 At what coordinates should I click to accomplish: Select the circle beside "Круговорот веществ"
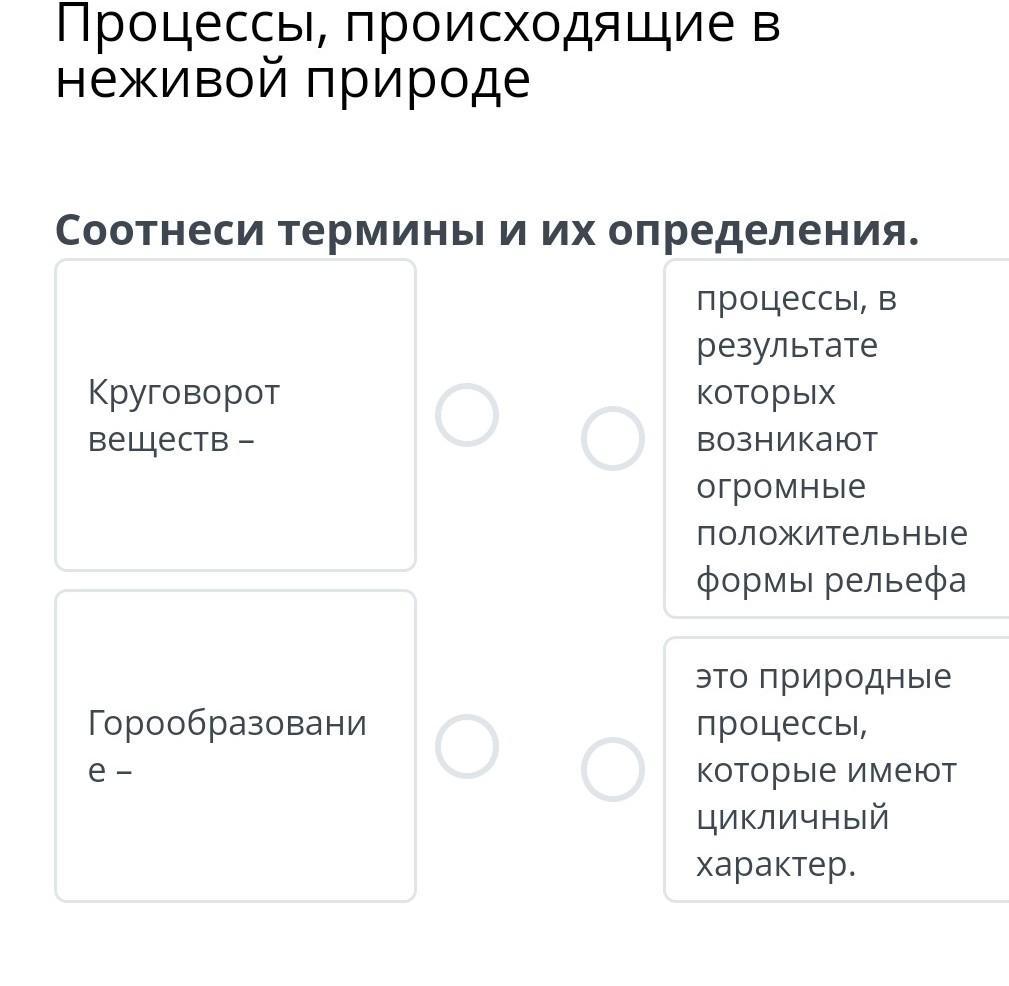point(467,414)
